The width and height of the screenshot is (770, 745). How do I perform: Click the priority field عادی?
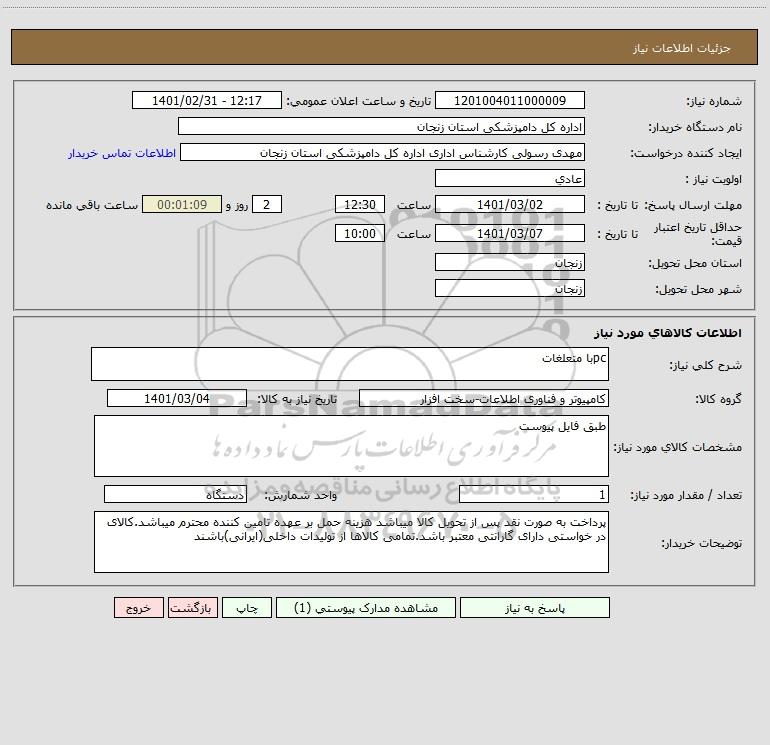510,179
